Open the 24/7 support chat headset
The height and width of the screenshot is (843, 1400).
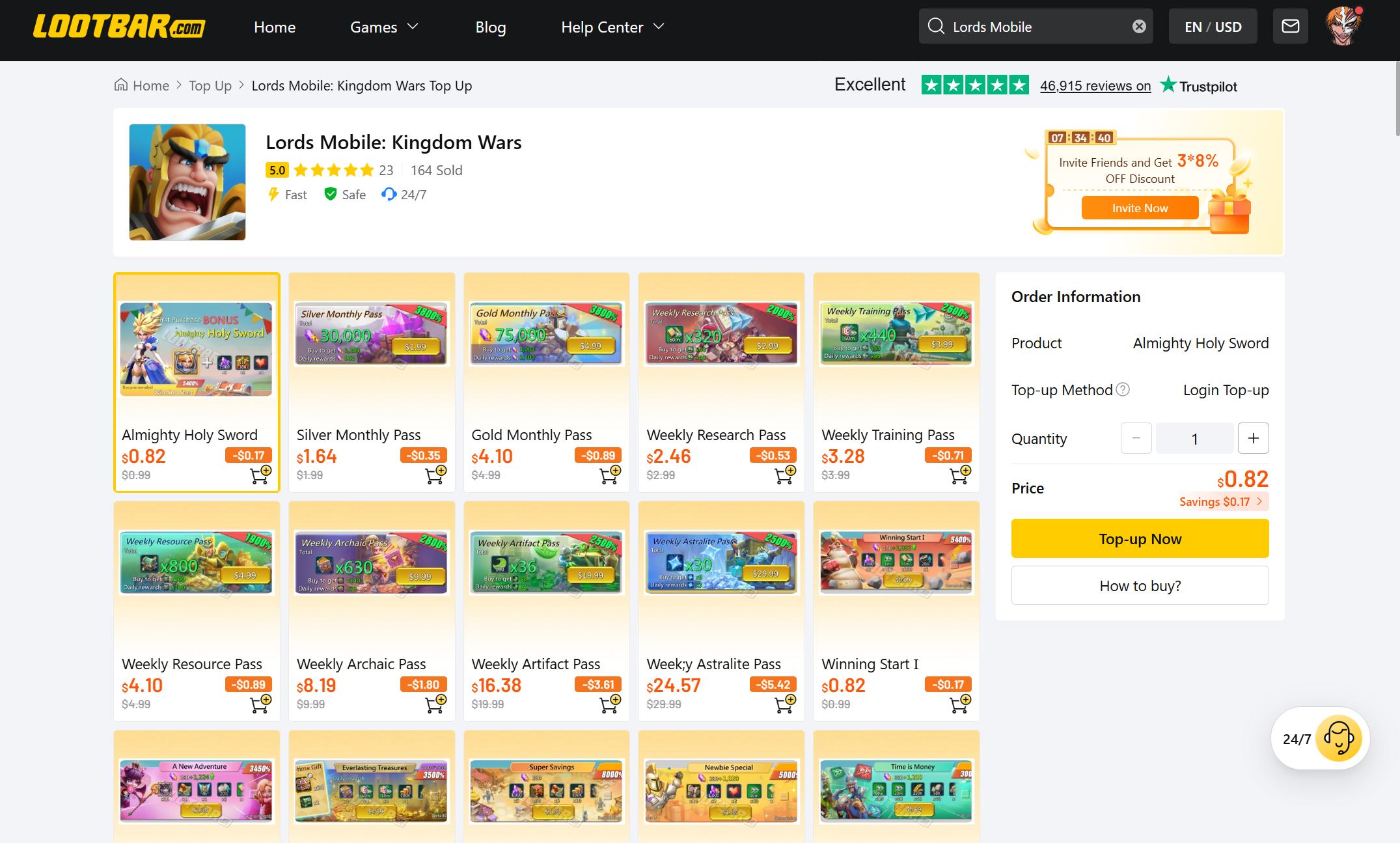coord(1338,738)
